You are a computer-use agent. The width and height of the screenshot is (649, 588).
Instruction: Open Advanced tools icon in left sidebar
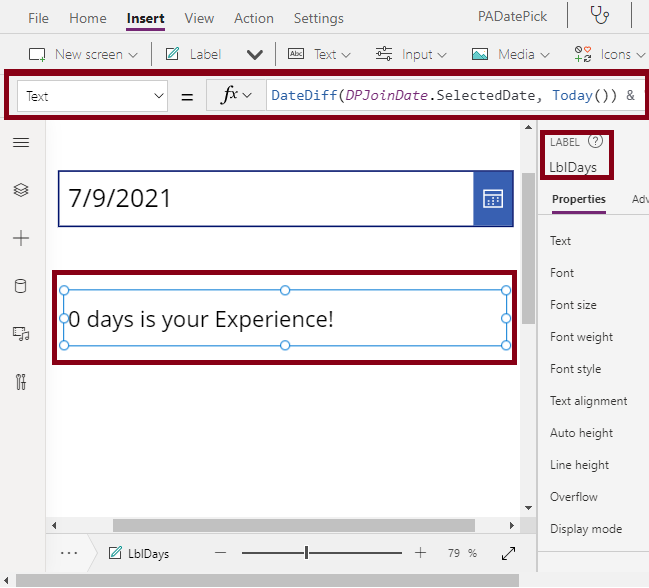[x=21, y=382]
